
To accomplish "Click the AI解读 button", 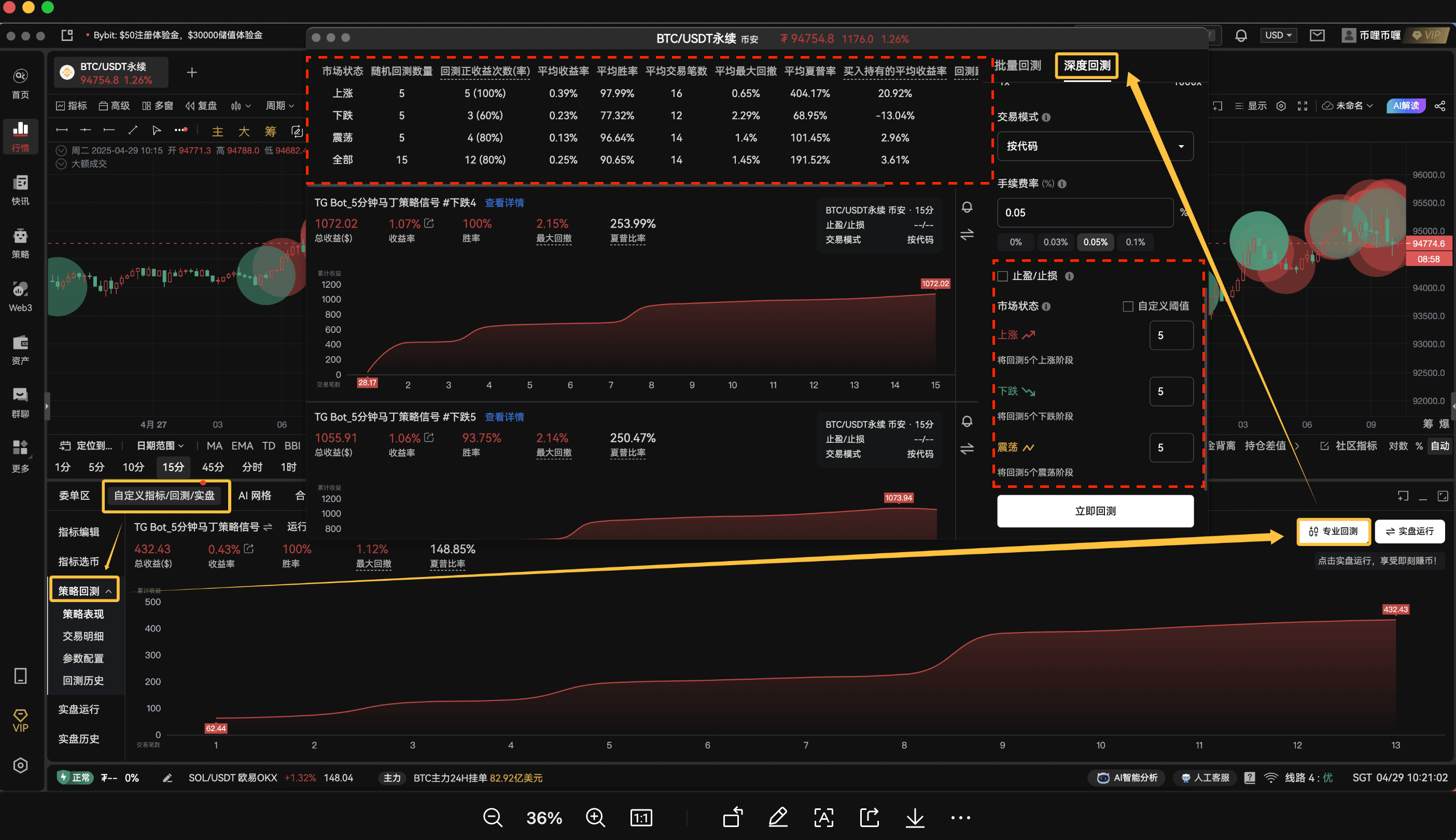I will (x=1406, y=106).
